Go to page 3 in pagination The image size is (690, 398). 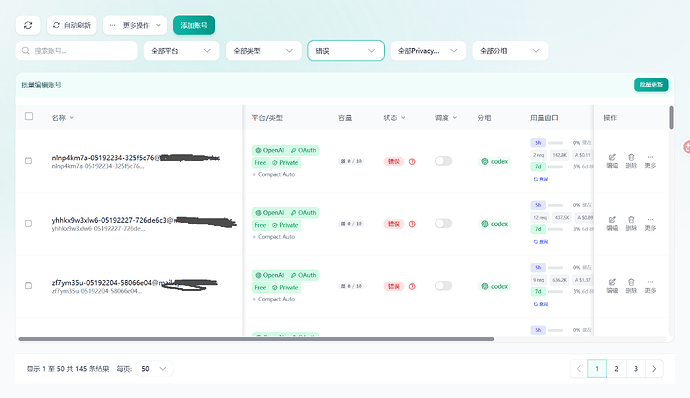(635, 369)
